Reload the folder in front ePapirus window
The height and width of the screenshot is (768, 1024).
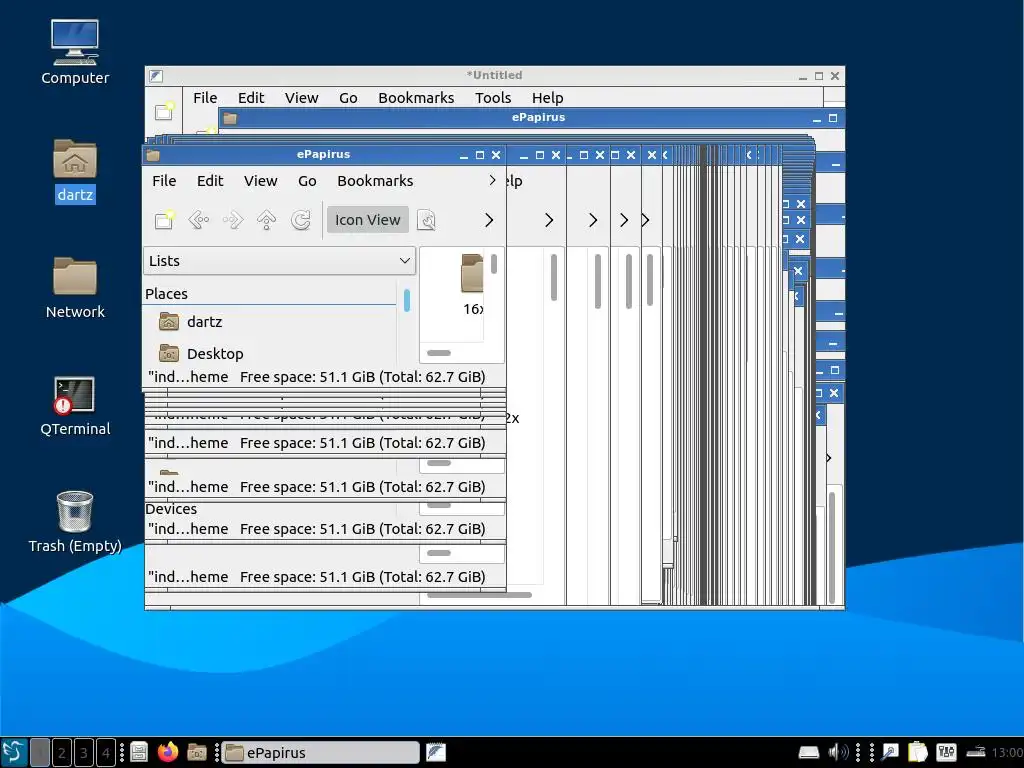point(300,219)
